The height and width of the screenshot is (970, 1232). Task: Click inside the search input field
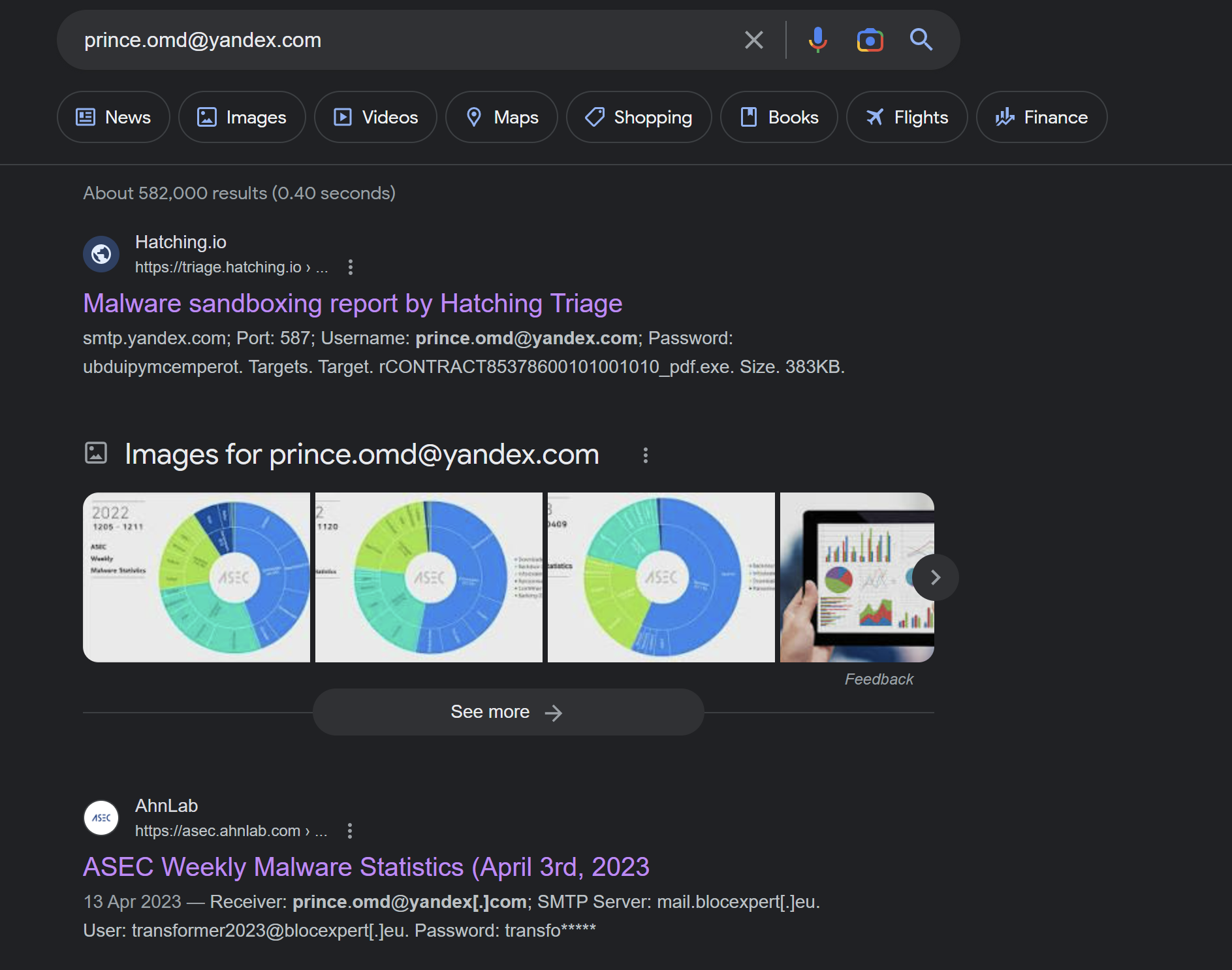[x=392, y=40]
